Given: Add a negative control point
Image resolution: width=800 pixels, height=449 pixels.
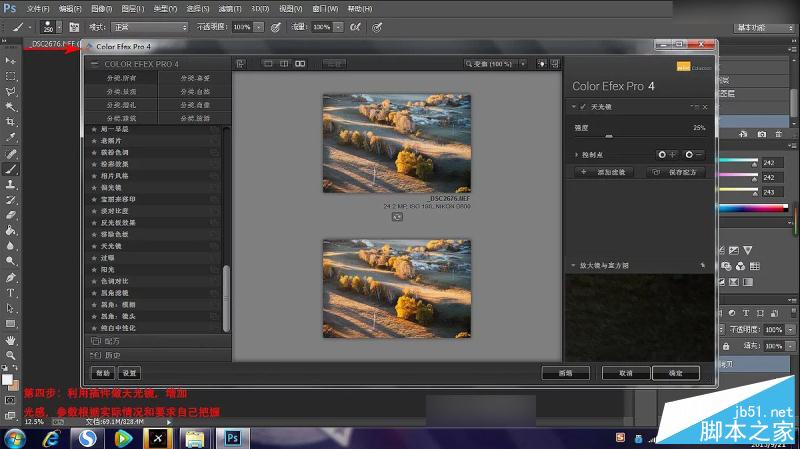Looking at the screenshot, I should (x=694, y=155).
